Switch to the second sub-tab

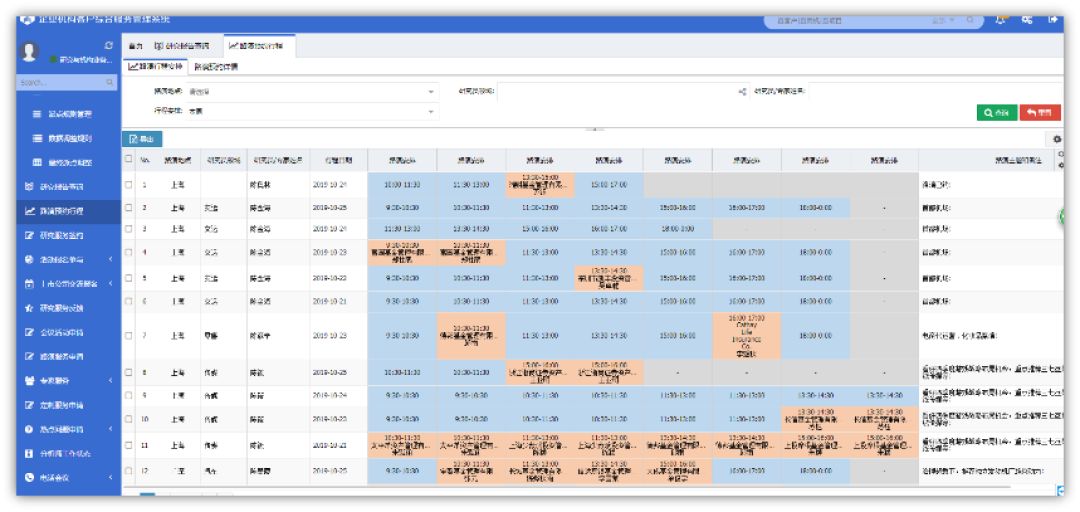point(216,67)
